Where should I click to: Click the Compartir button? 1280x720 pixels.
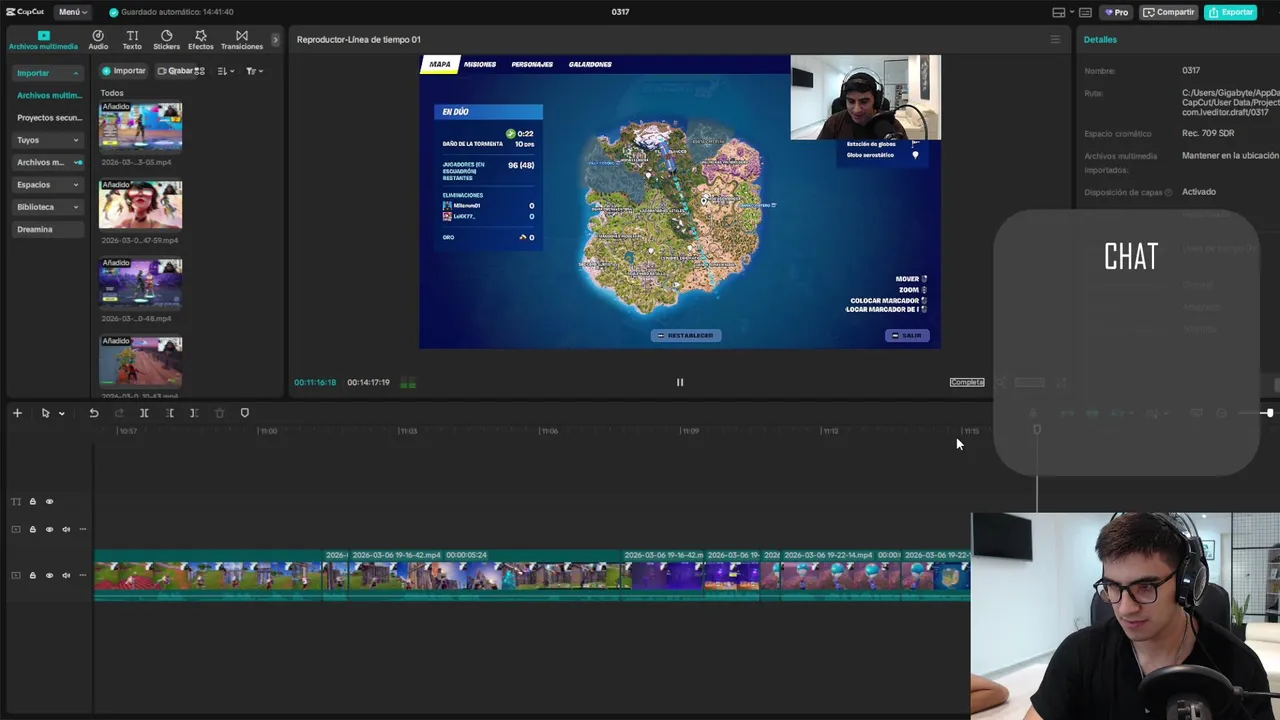(1169, 12)
